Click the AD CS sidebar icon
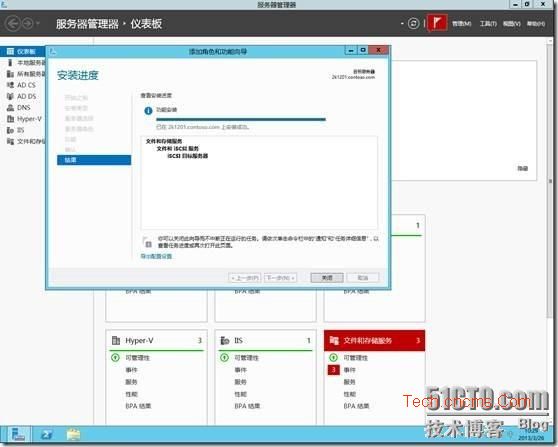Image resolution: width=558 pixels, height=447 pixels. click(10, 85)
